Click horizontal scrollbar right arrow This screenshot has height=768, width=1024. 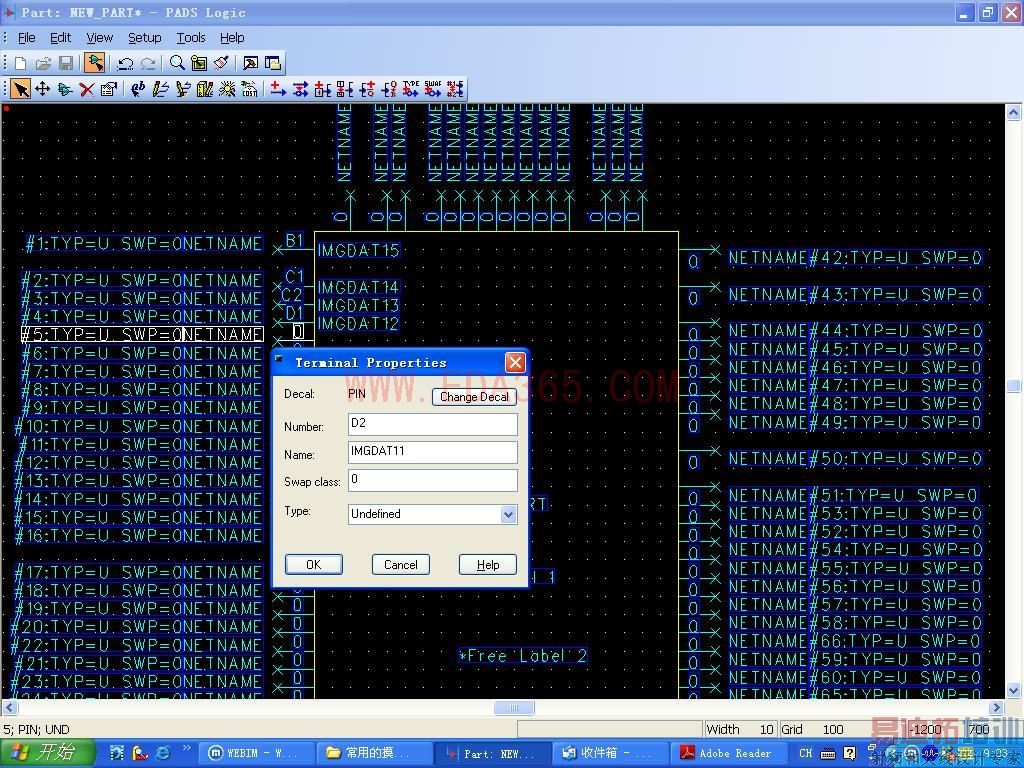click(996, 707)
